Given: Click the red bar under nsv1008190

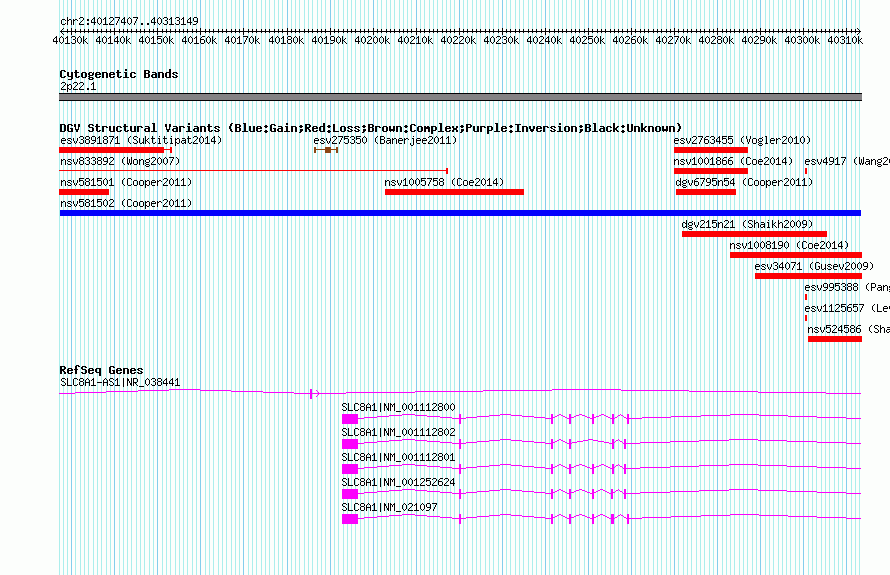Looking at the screenshot, I should (796, 255).
